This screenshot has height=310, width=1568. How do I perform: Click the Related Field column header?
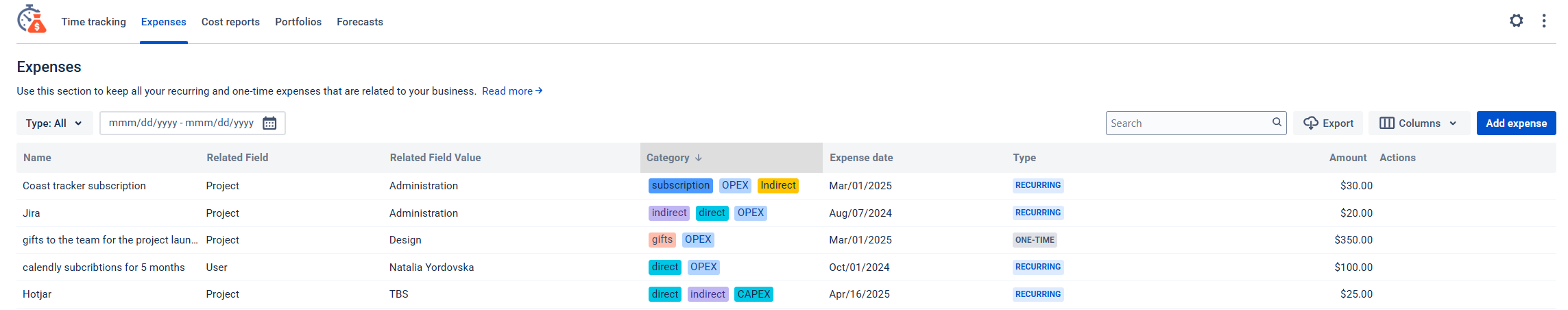tap(237, 158)
